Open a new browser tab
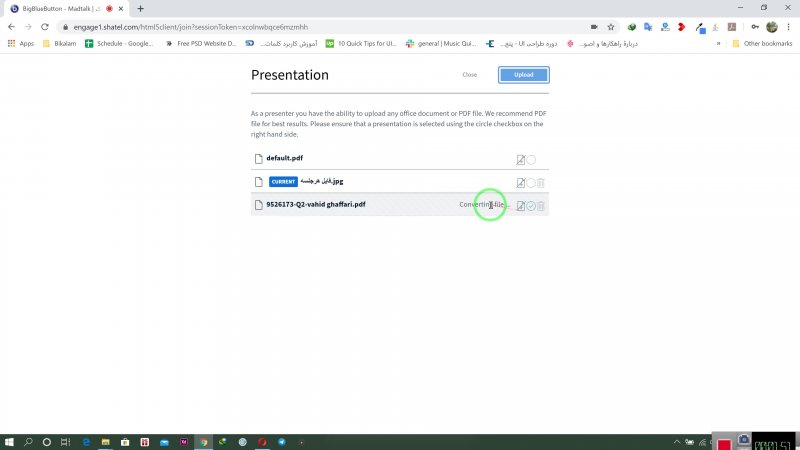The image size is (800, 450). [x=140, y=8]
